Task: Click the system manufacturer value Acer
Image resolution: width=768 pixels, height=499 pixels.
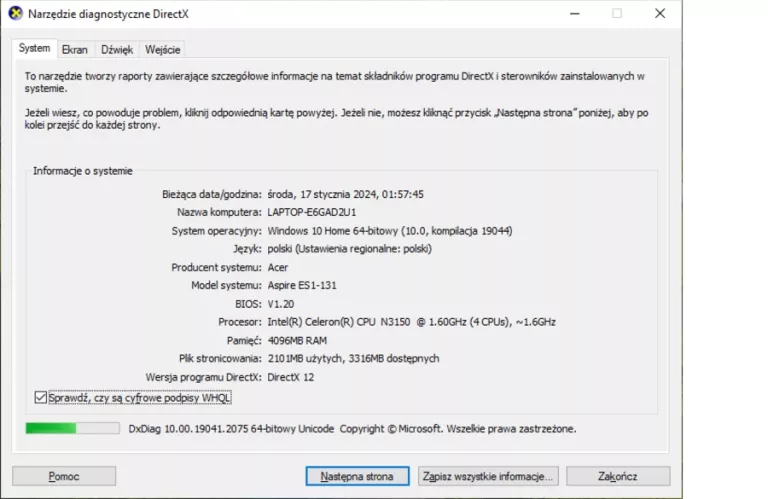Action: (x=278, y=267)
